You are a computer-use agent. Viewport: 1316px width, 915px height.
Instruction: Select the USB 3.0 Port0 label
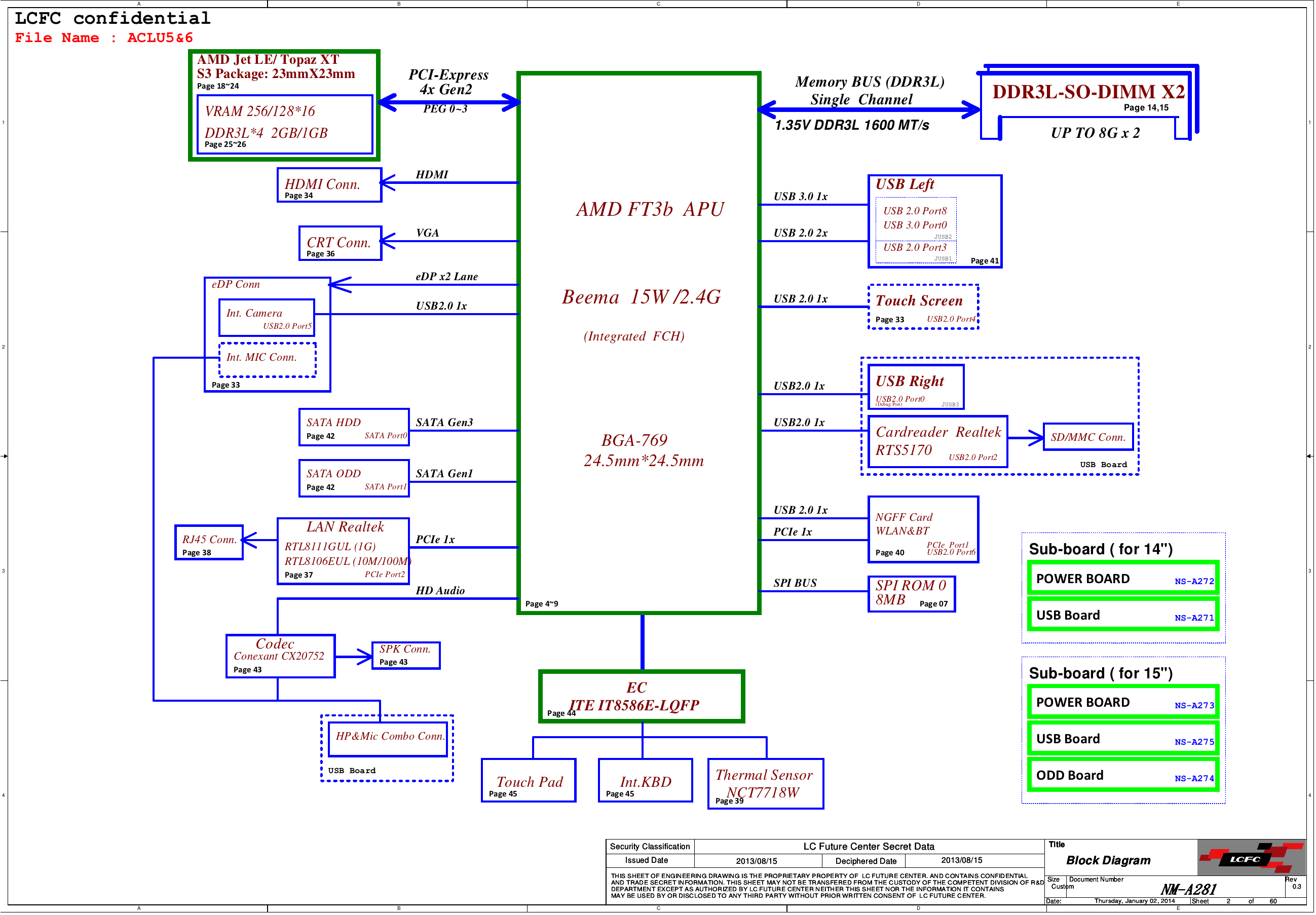click(915, 225)
